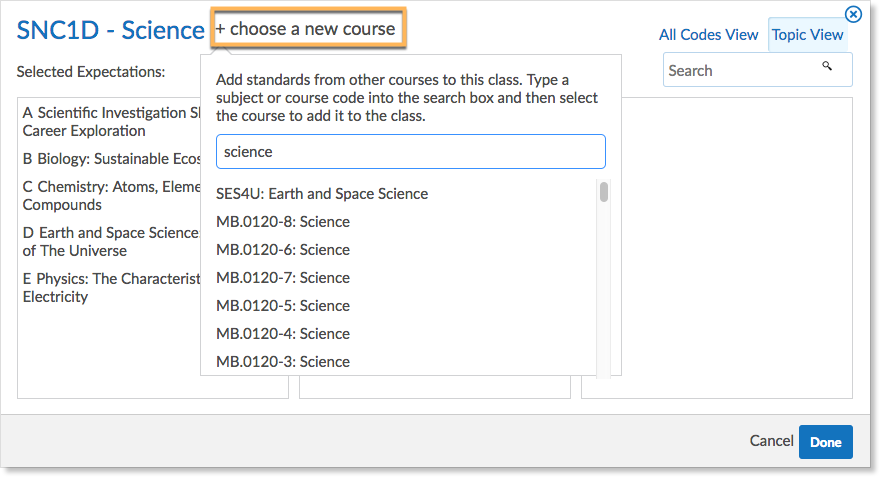Choose MB.0120-6: Science from list
Image resolution: width=881 pixels, height=478 pixels.
[x=283, y=250]
